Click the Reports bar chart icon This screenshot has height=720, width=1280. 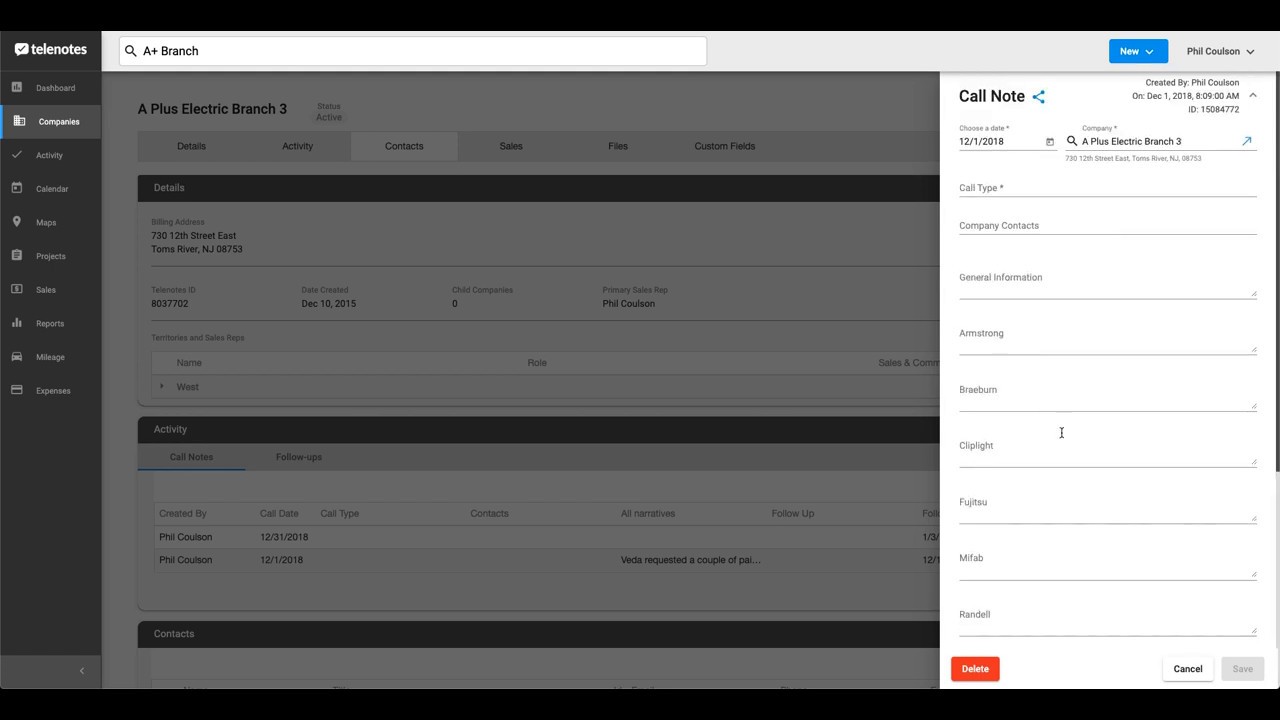pos(17,323)
